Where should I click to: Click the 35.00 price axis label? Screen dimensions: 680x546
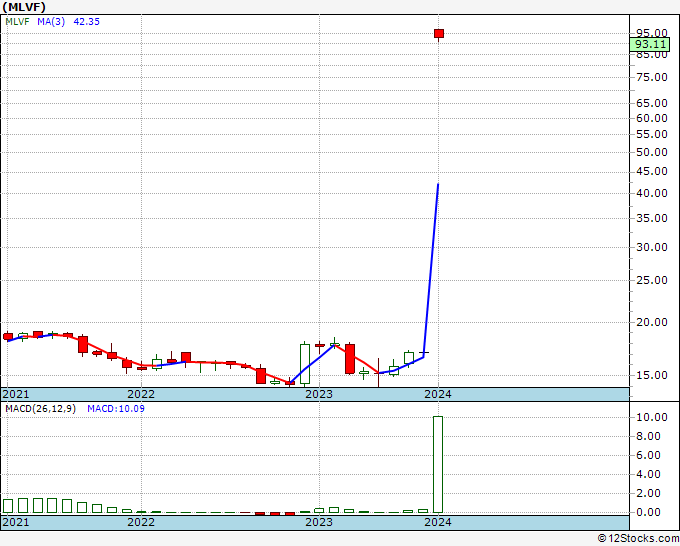(652, 218)
